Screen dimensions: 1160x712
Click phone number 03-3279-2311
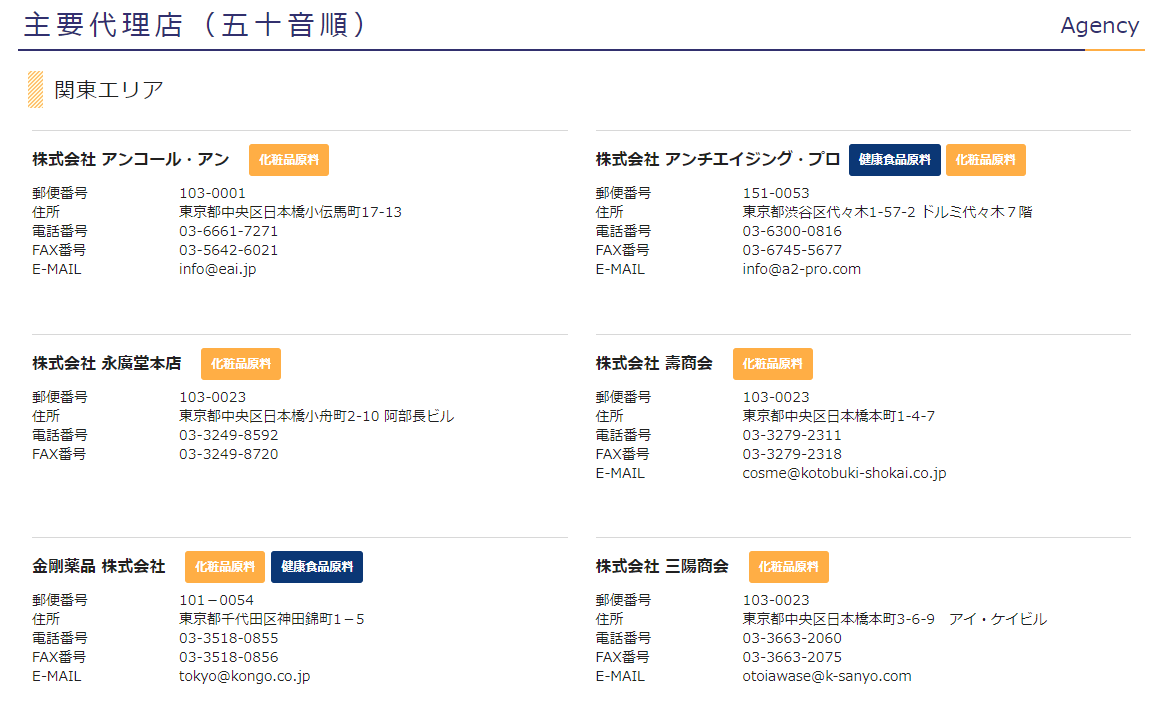[792, 435]
